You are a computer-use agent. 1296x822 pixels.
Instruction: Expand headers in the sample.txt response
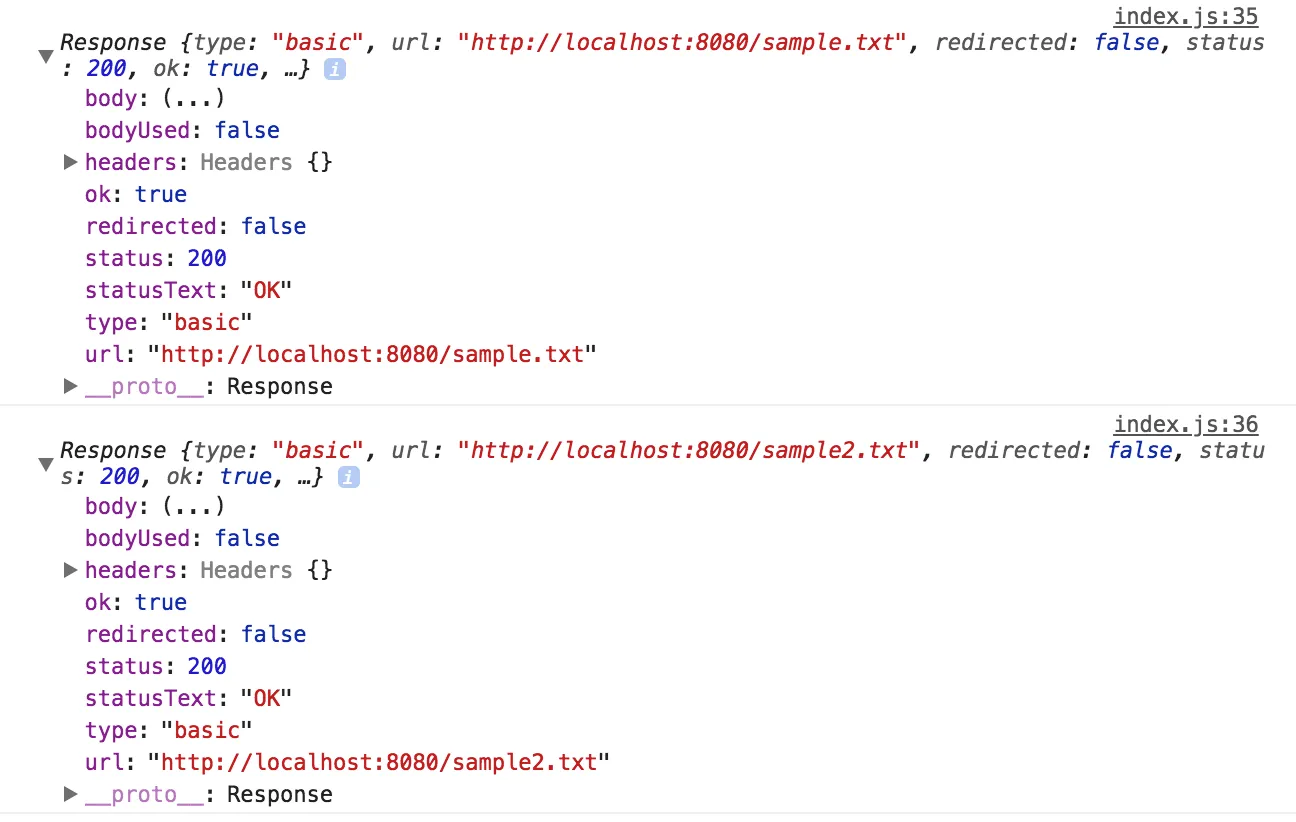tap(70, 162)
